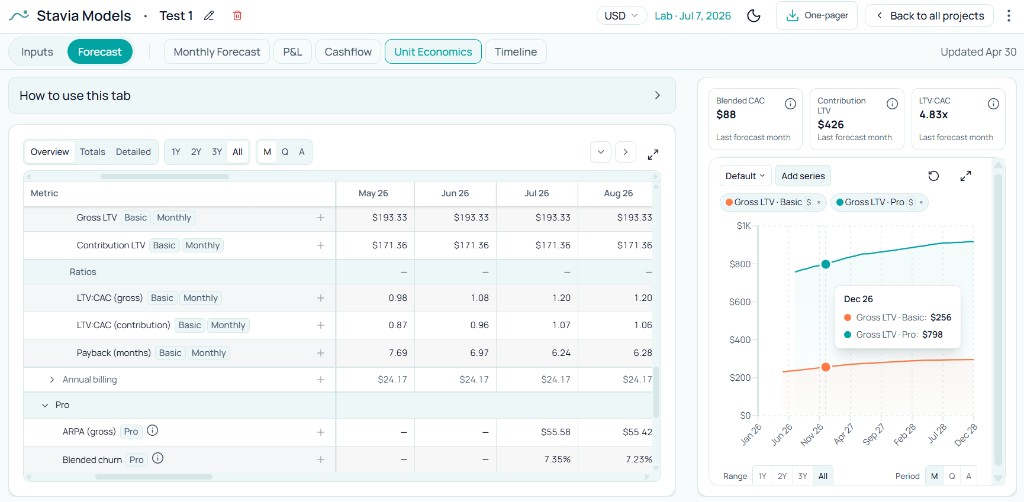1024x502 pixels.
Task: Show info icon next to Blended churn
Action: (x=157, y=459)
